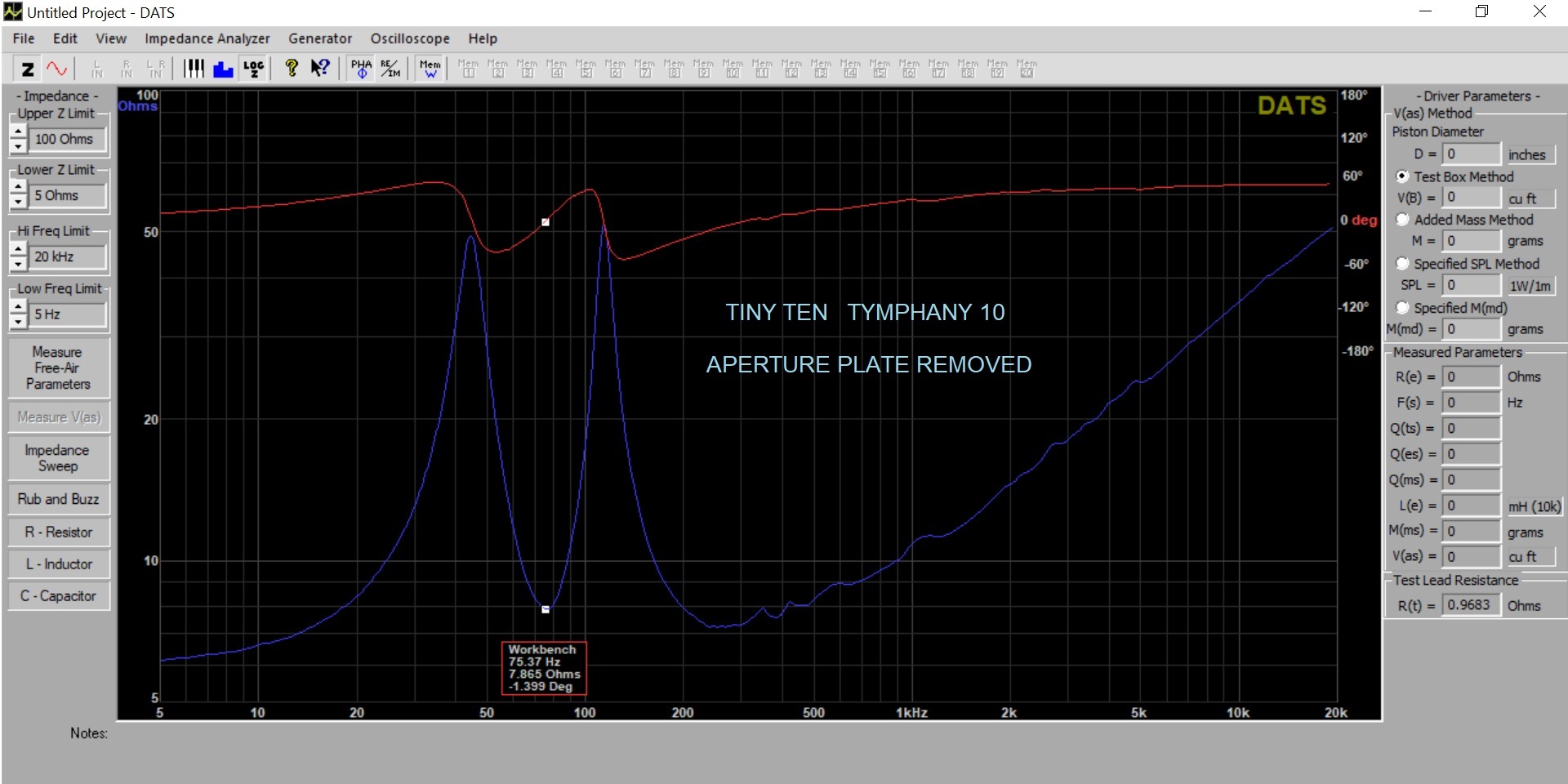
Task: Activate the context help arrow-question icon
Action: [320, 69]
